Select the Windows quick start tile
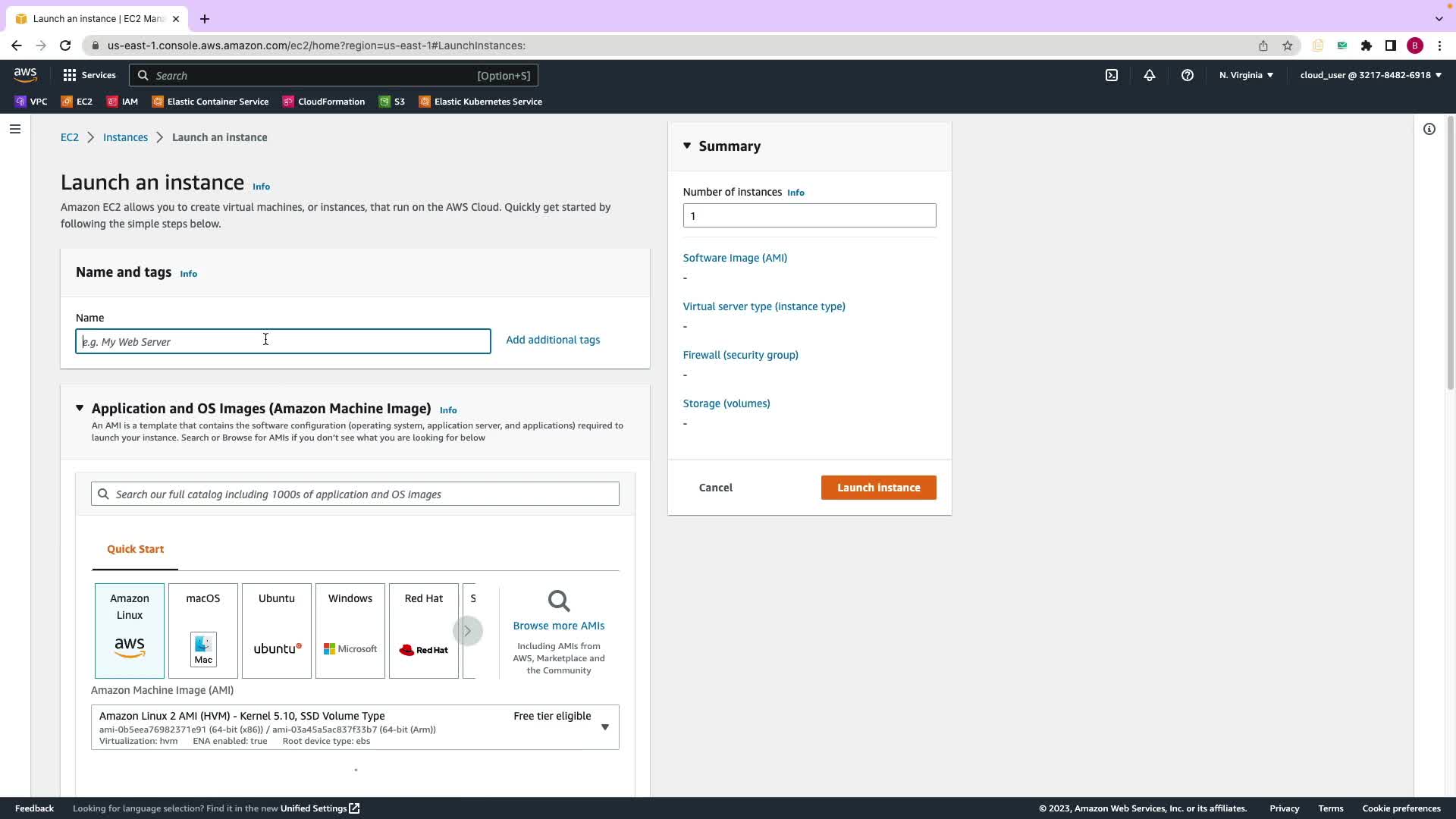The image size is (1456, 819). coord(350,630)
